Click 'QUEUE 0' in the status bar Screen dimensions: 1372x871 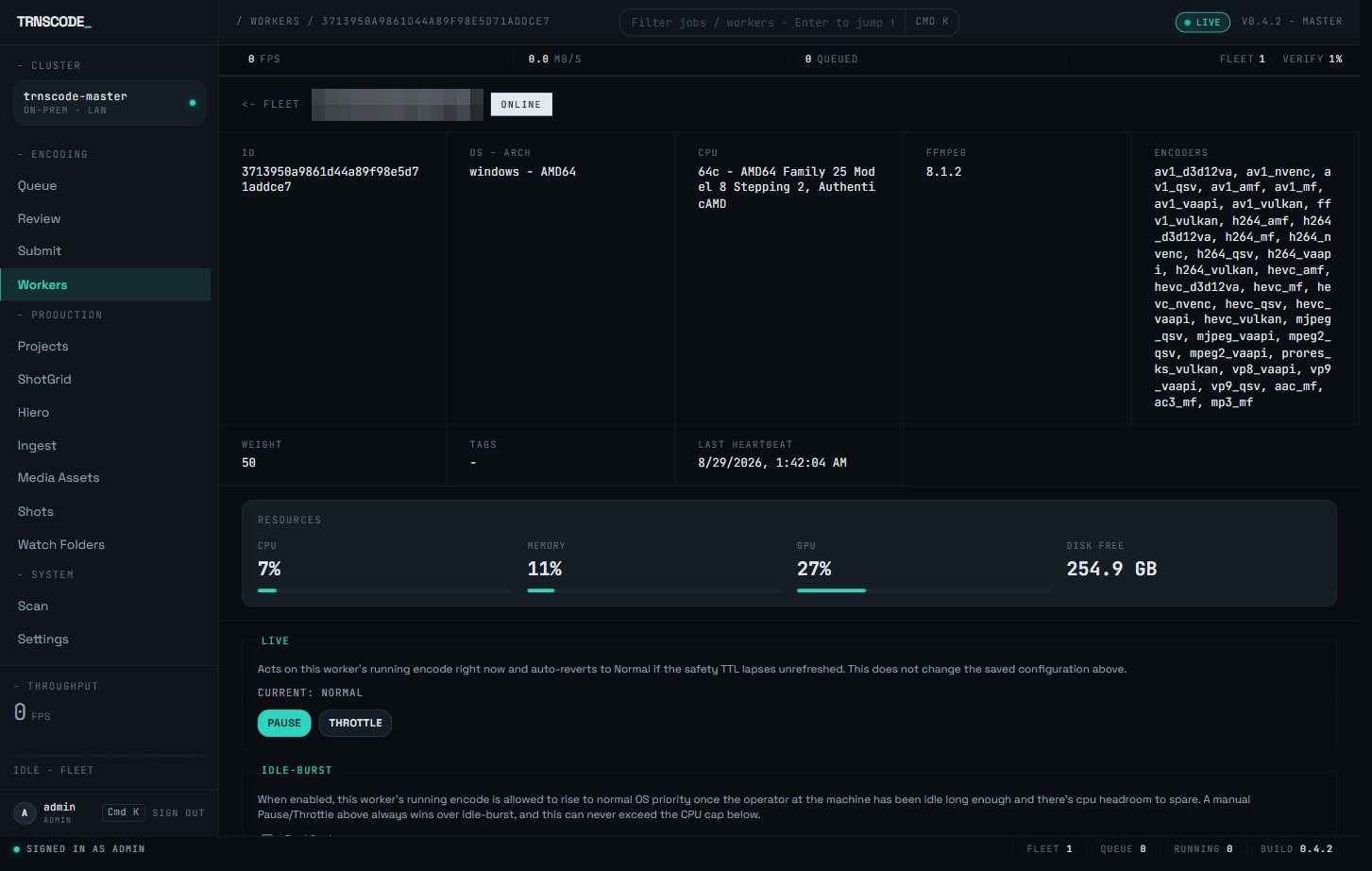click(x=1123, y=849)
